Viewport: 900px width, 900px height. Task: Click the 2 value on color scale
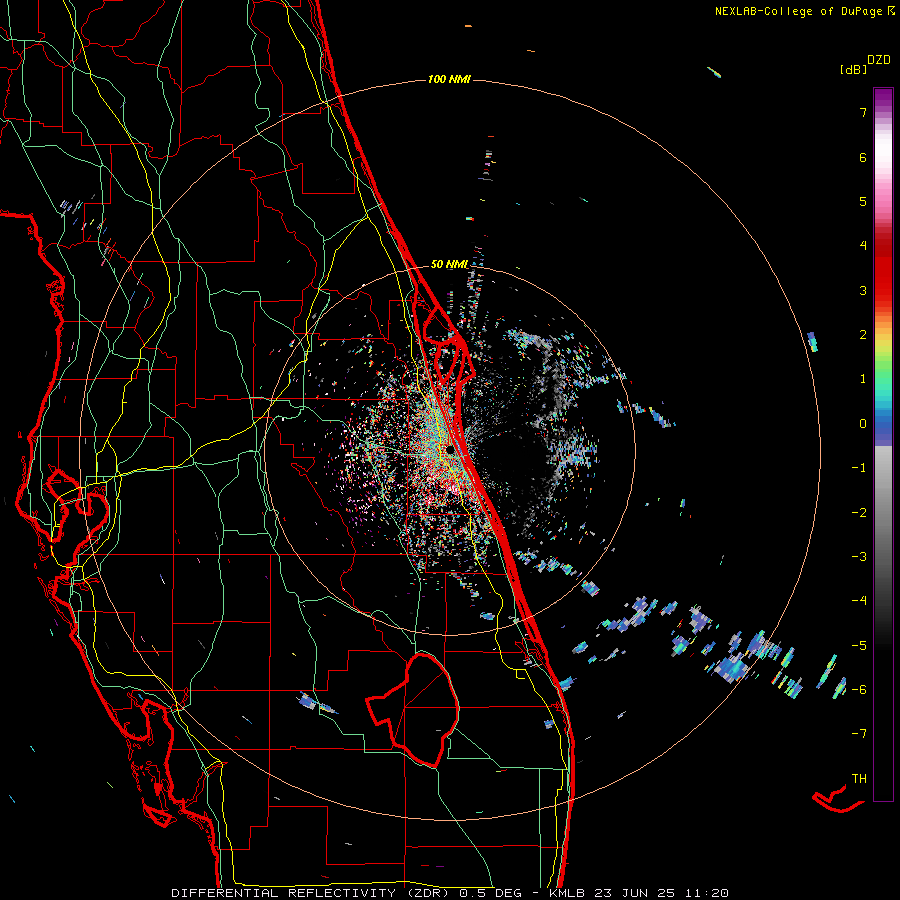pos(863,335)
